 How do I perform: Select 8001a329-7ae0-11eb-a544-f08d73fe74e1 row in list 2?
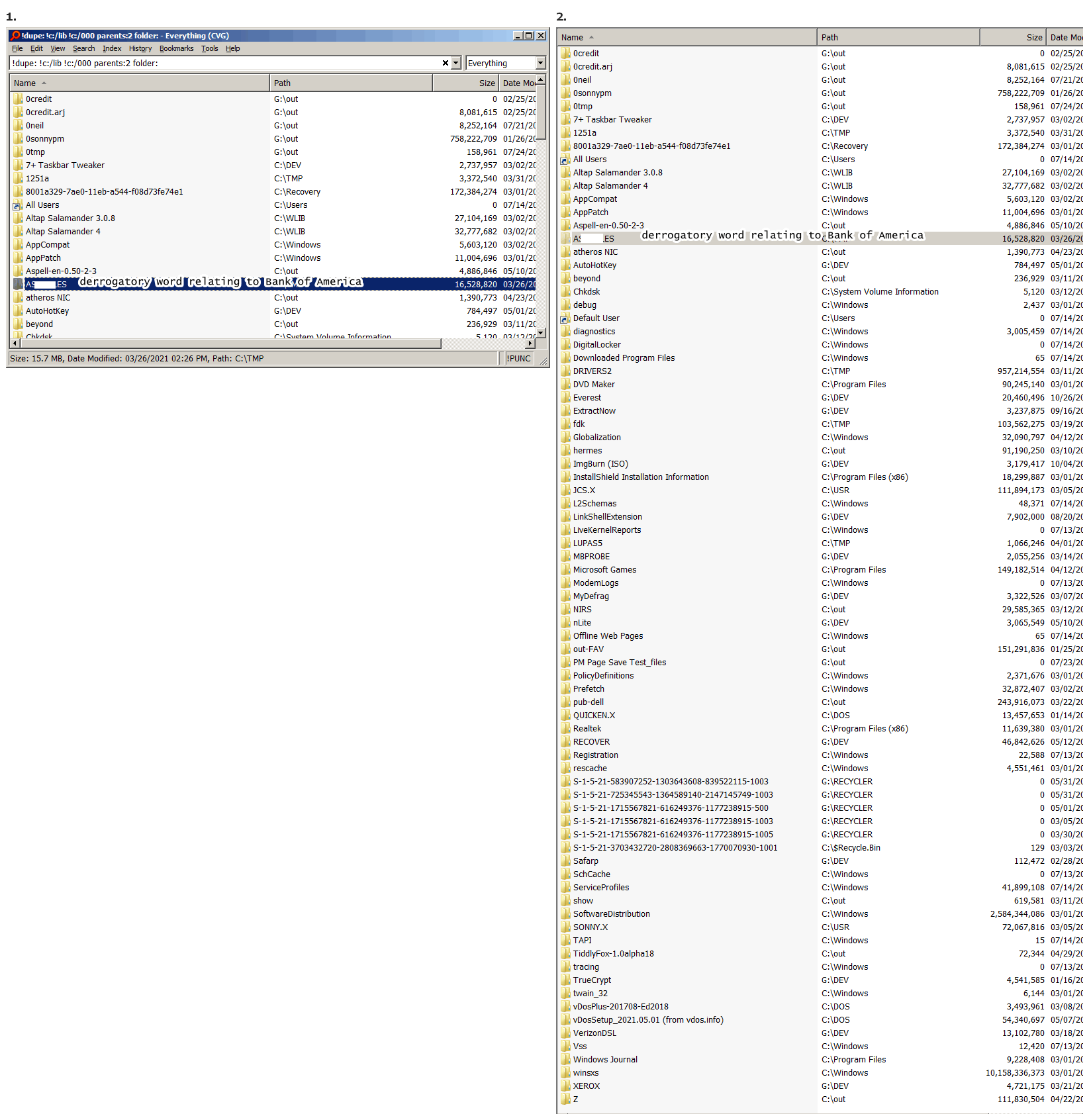pos(820,146)
